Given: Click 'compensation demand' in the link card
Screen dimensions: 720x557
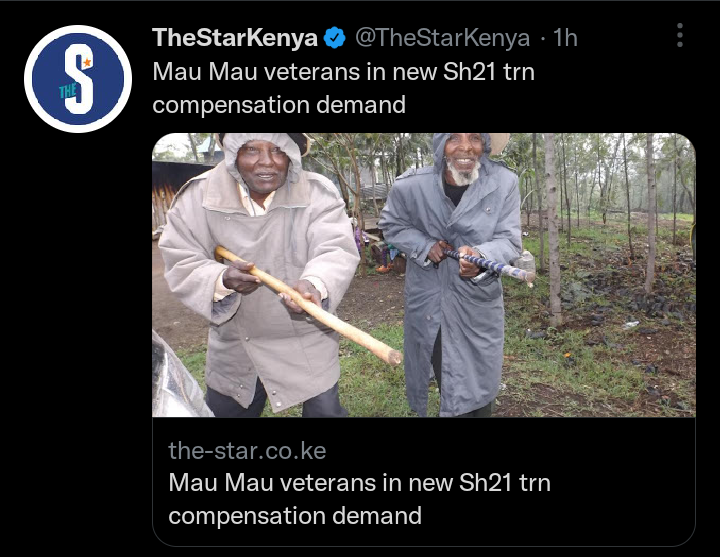Looking at the screenshot, I should coord(295,516).
